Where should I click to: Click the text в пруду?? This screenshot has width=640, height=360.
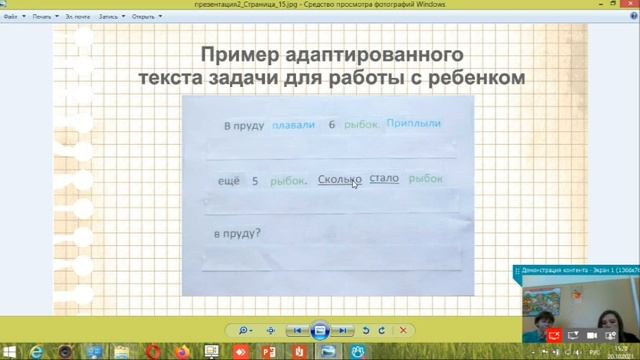(237, 233)
